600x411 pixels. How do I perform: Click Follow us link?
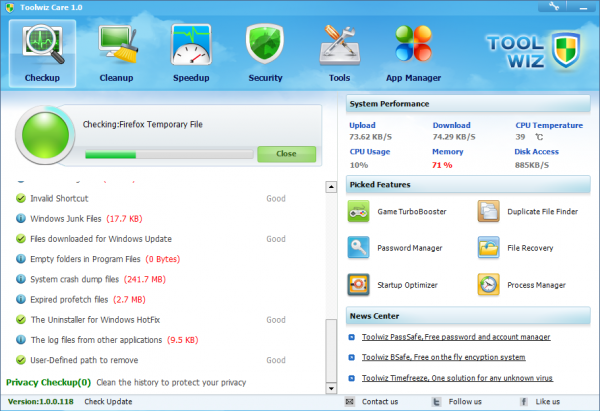(465, 401)
